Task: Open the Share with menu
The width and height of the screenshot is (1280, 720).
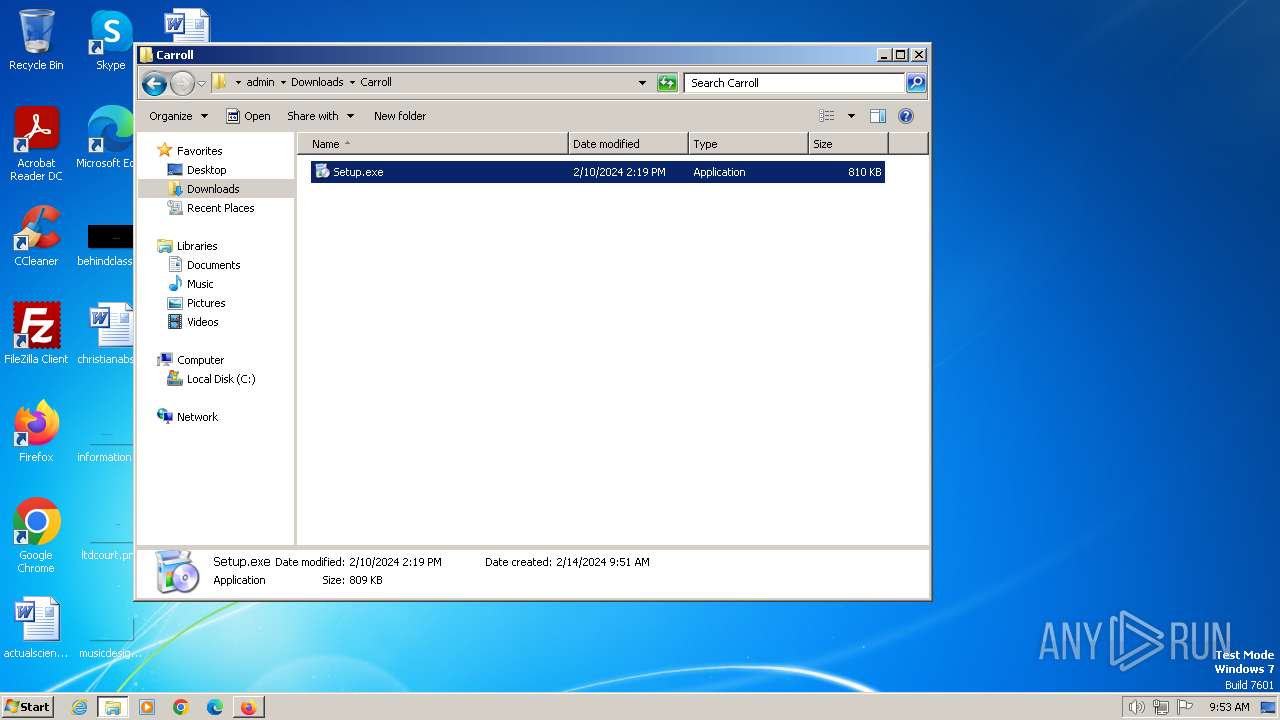Action: 320,116
